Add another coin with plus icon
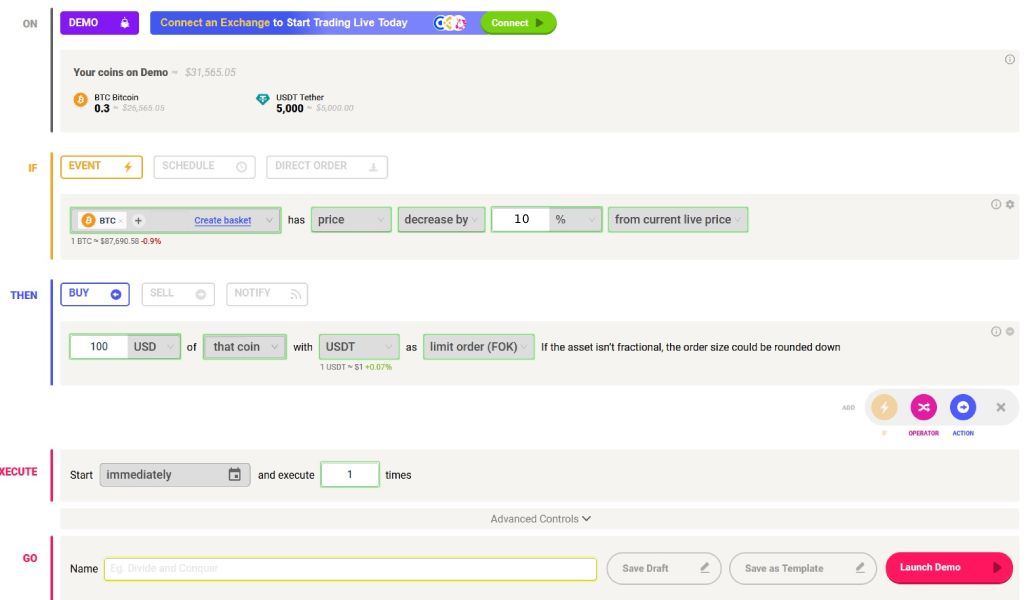The width and height of the screenshot is (1030, 600). 138,221
